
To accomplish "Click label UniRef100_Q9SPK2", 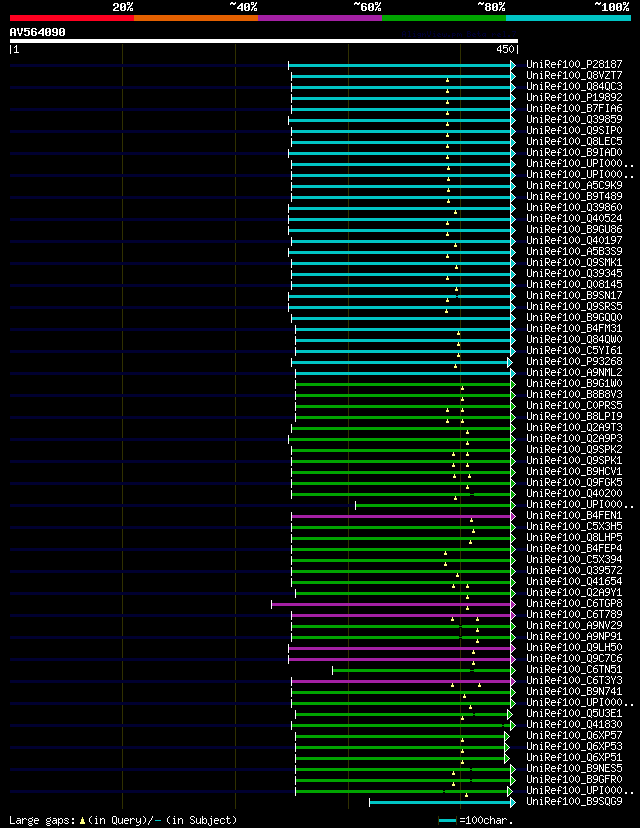I will (574, 449).
